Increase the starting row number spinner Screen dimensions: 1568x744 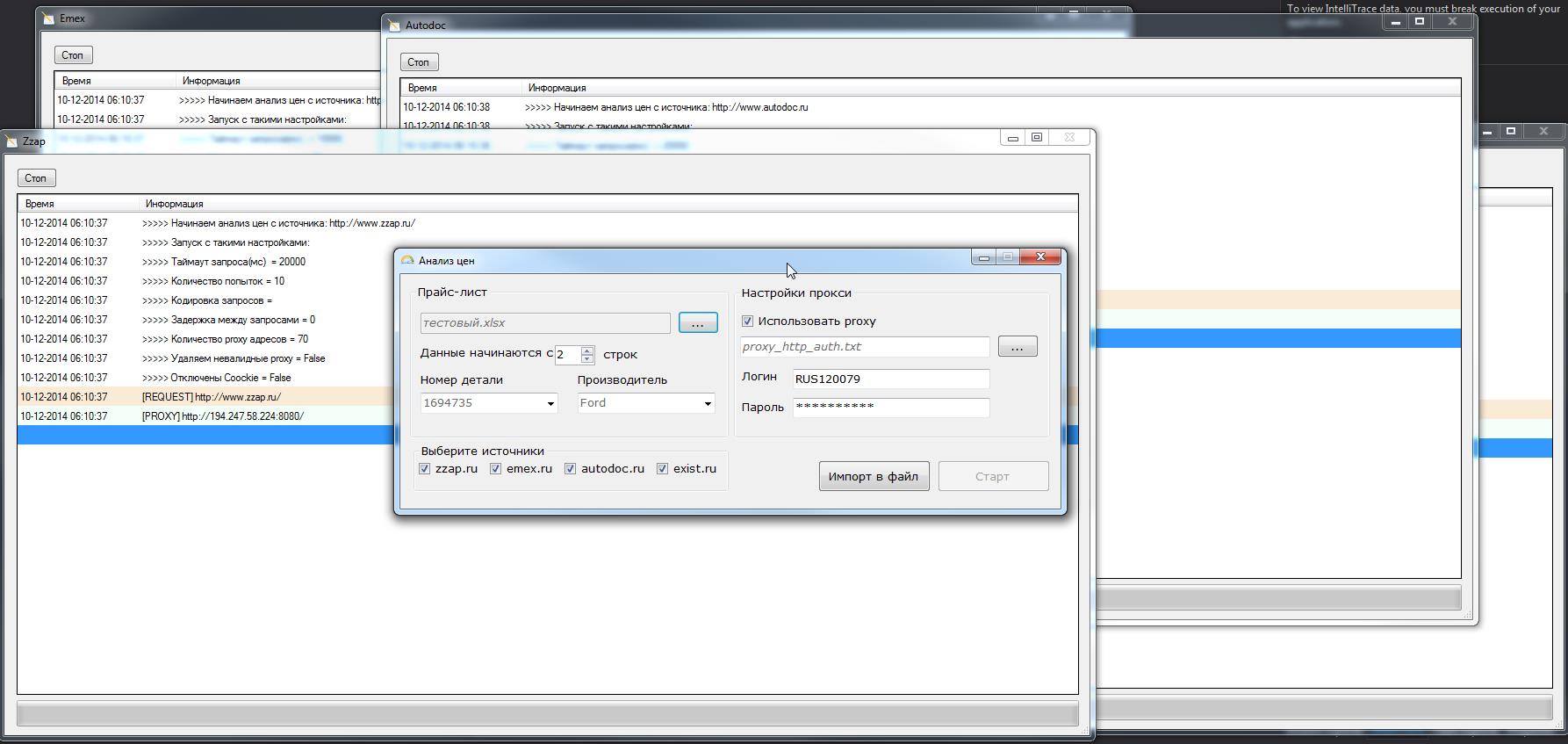587,350
